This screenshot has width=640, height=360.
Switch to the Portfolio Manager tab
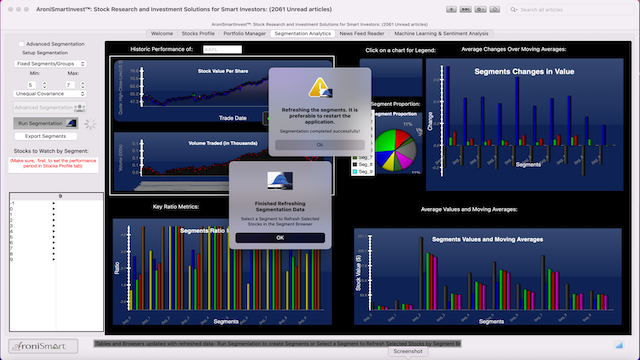tap(244, 33)
